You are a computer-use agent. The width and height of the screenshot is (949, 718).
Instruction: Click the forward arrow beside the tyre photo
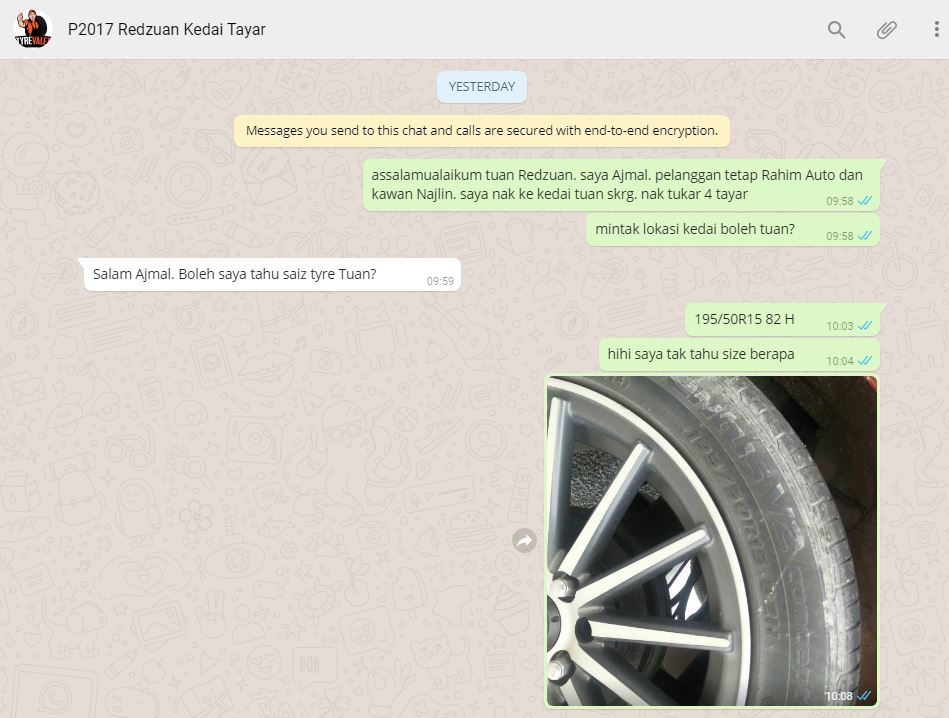tap(524, 541)
